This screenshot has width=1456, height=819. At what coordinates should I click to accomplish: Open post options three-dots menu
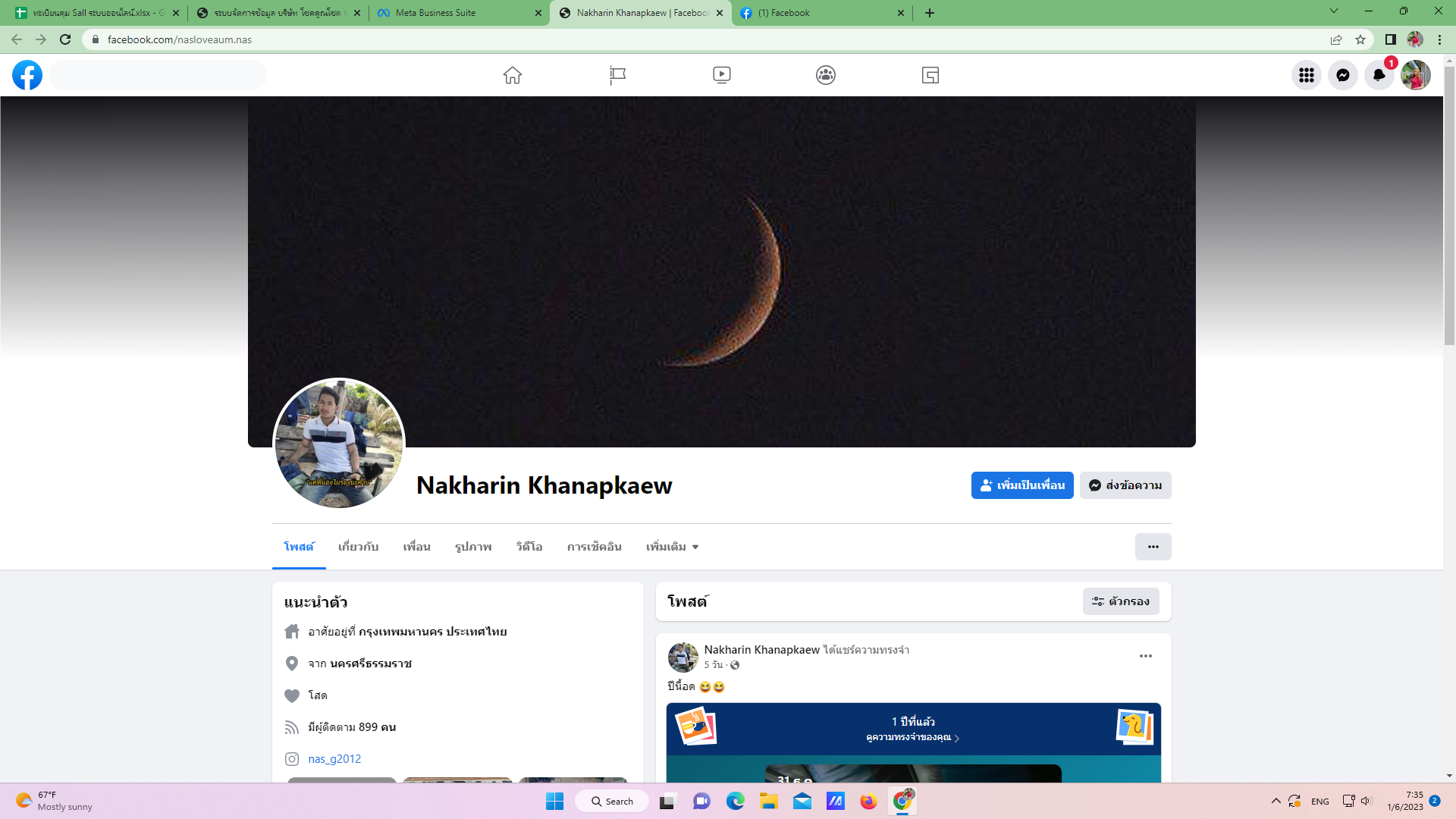pos(1145,656)
